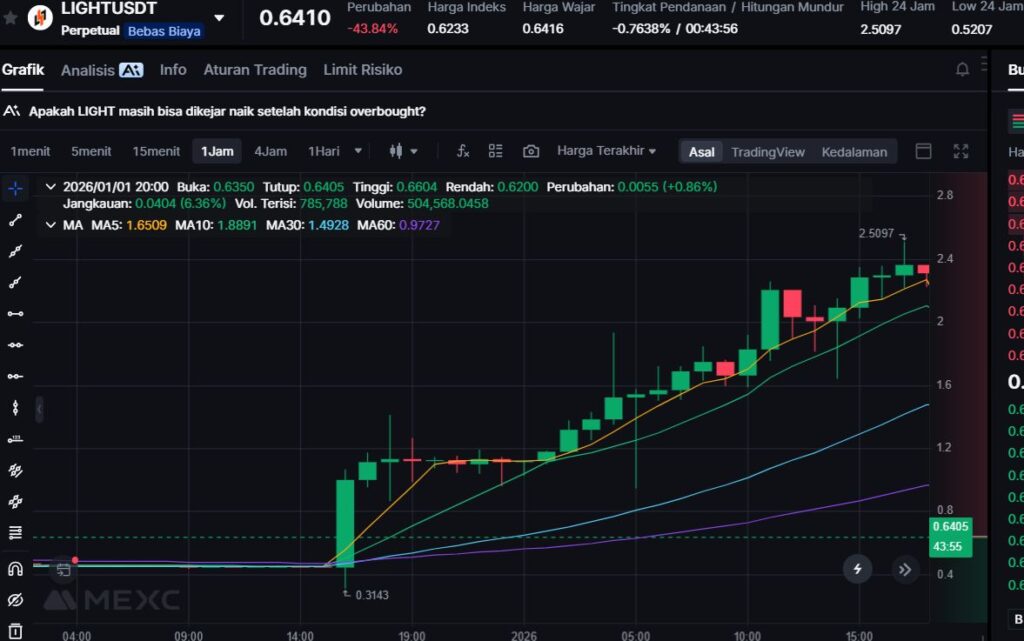Open the indicators (fx) menu
The width and height of the screenshot is (1024, 641).
[463, 151]
